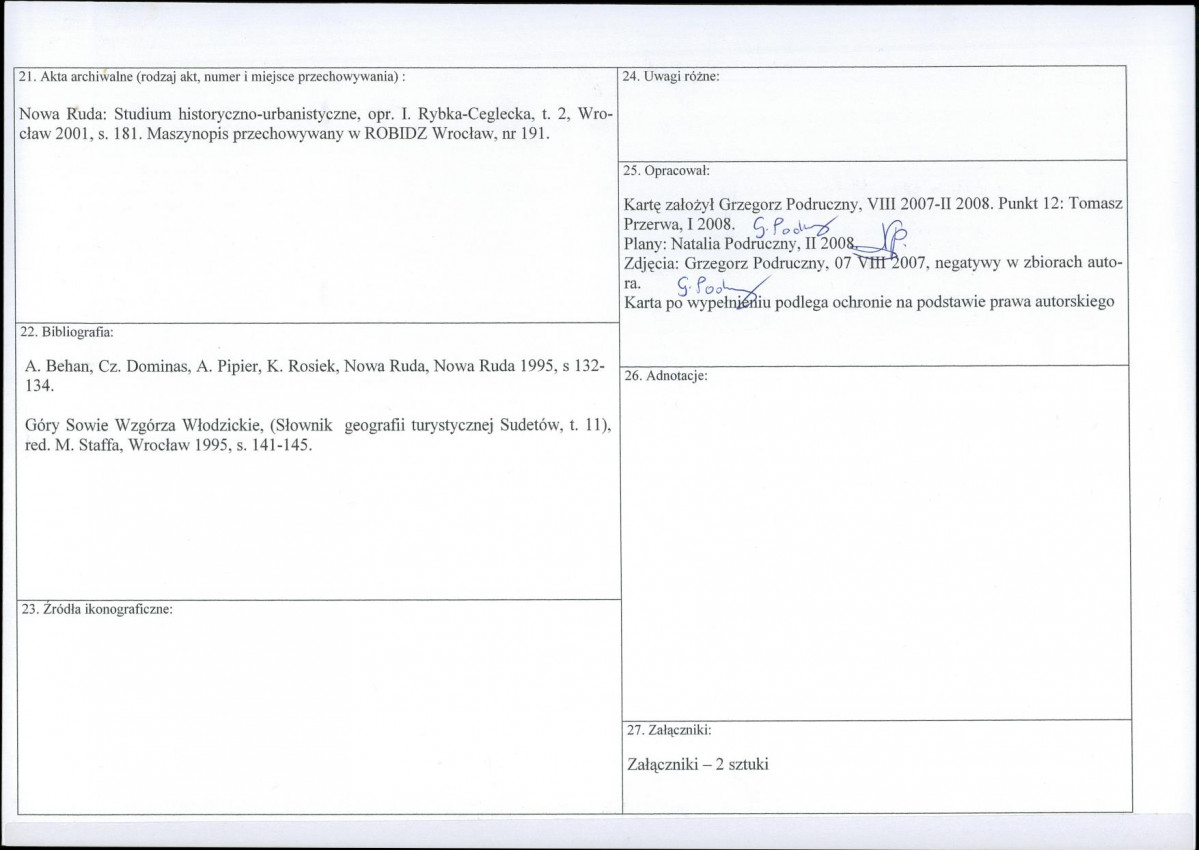Click the empty Źródła ikonograficzne field
1199x850 pixels.
coord(320,715)
